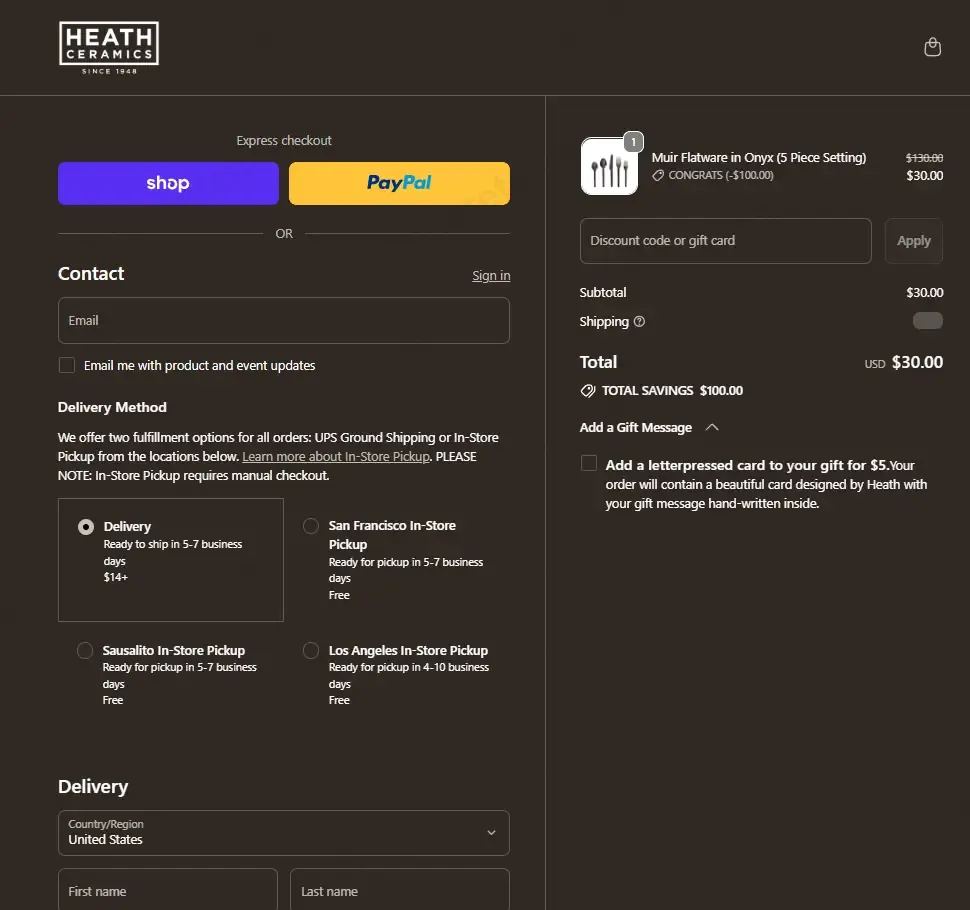The image size is (970, 910).
Task: Select Sausalito In-Store Pickup option
Action: point(86,651)
